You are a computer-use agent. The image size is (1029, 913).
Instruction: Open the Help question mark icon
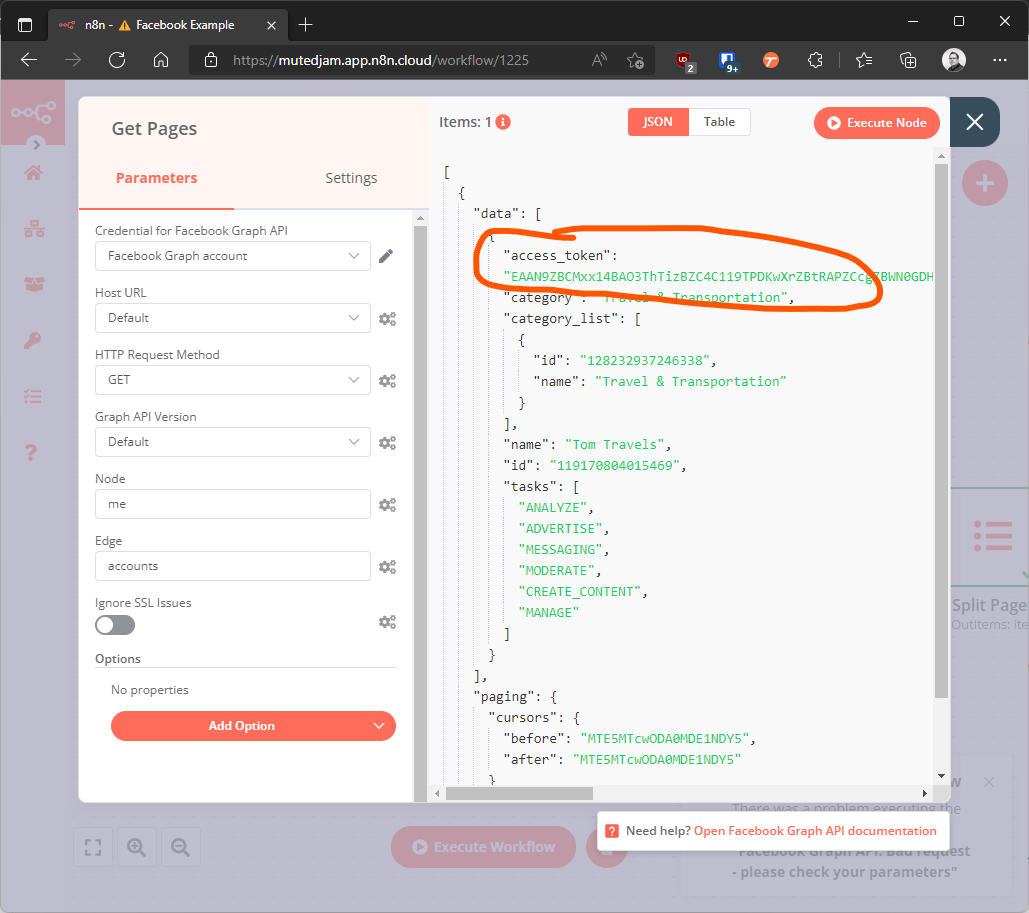coord(33,452)
